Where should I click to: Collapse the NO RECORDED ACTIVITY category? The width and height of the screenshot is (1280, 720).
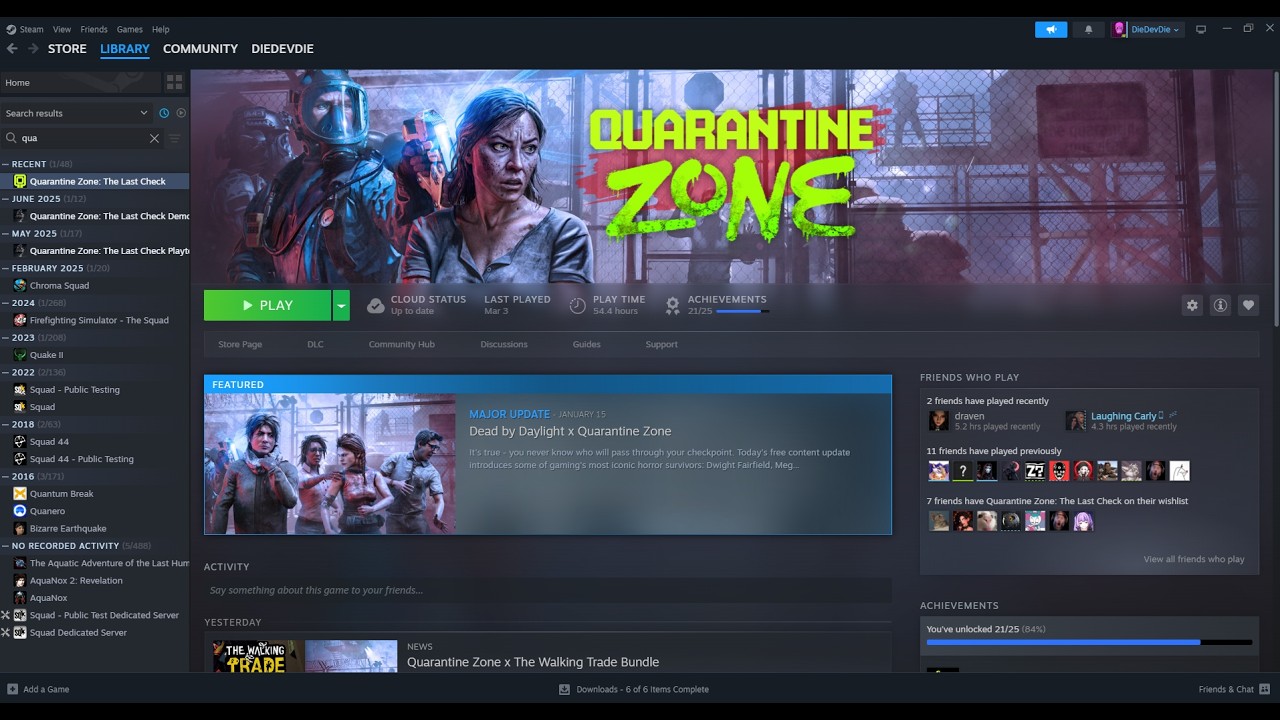point(6,546)
